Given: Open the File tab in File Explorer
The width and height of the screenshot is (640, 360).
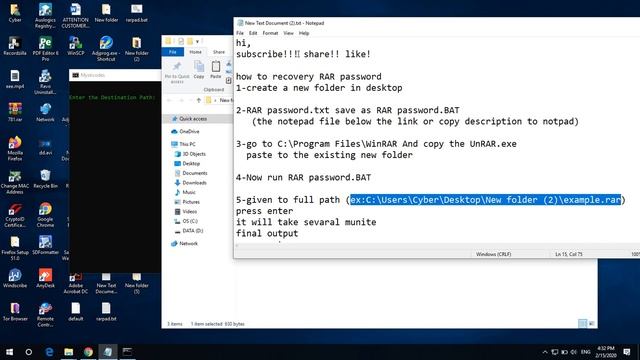Looking at the screenshot, I should point(173,52).
